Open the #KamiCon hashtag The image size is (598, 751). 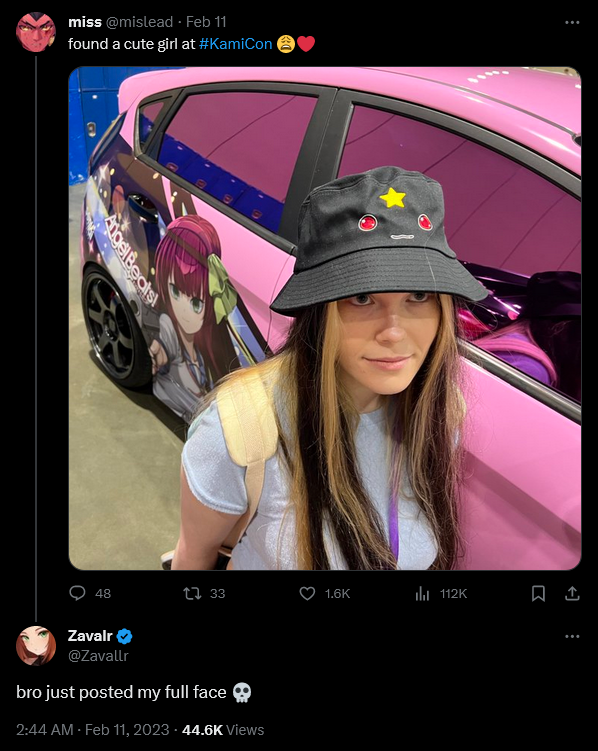[x=235, y=44]
